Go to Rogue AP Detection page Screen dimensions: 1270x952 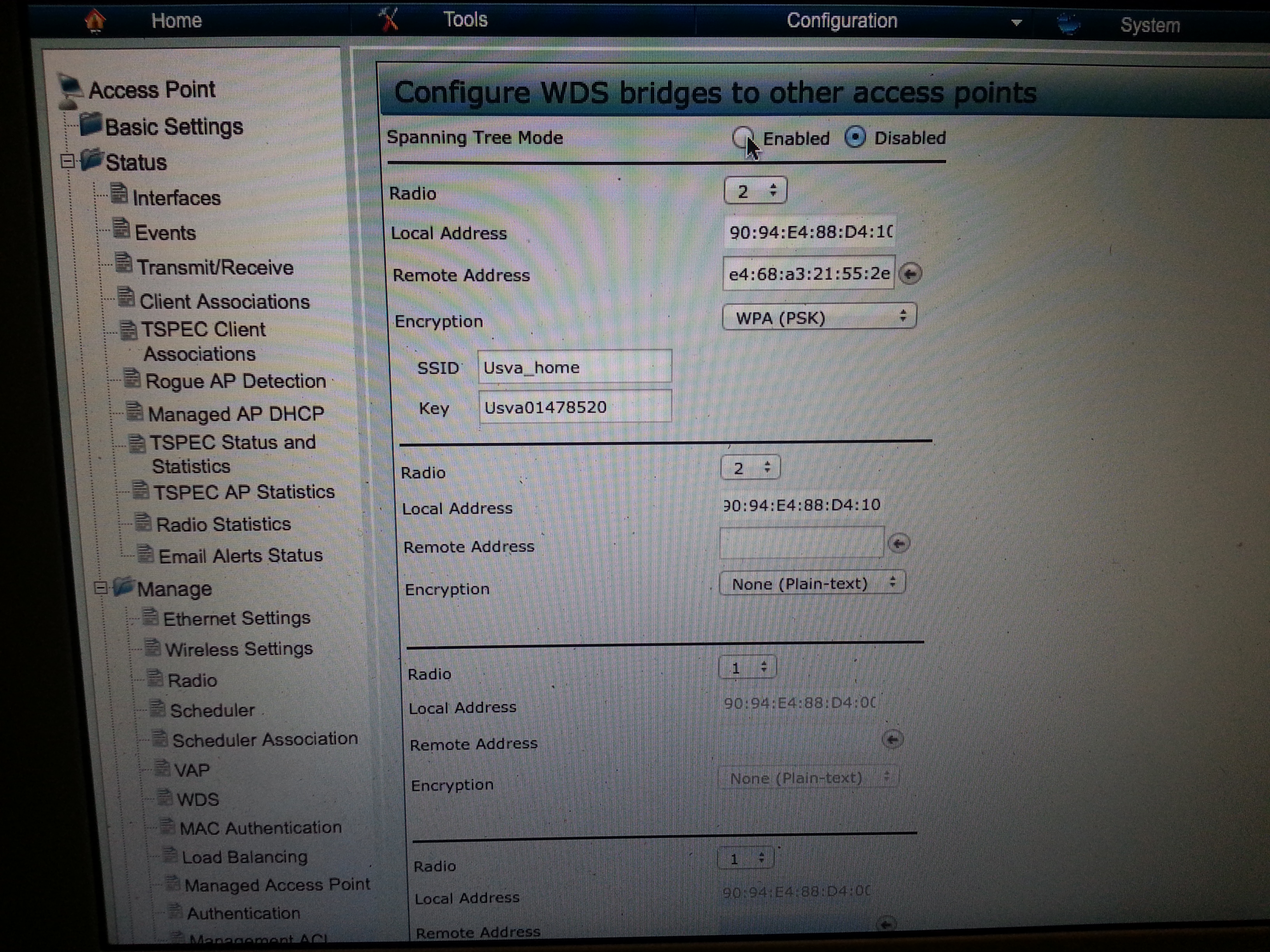[x=235, y=381]
